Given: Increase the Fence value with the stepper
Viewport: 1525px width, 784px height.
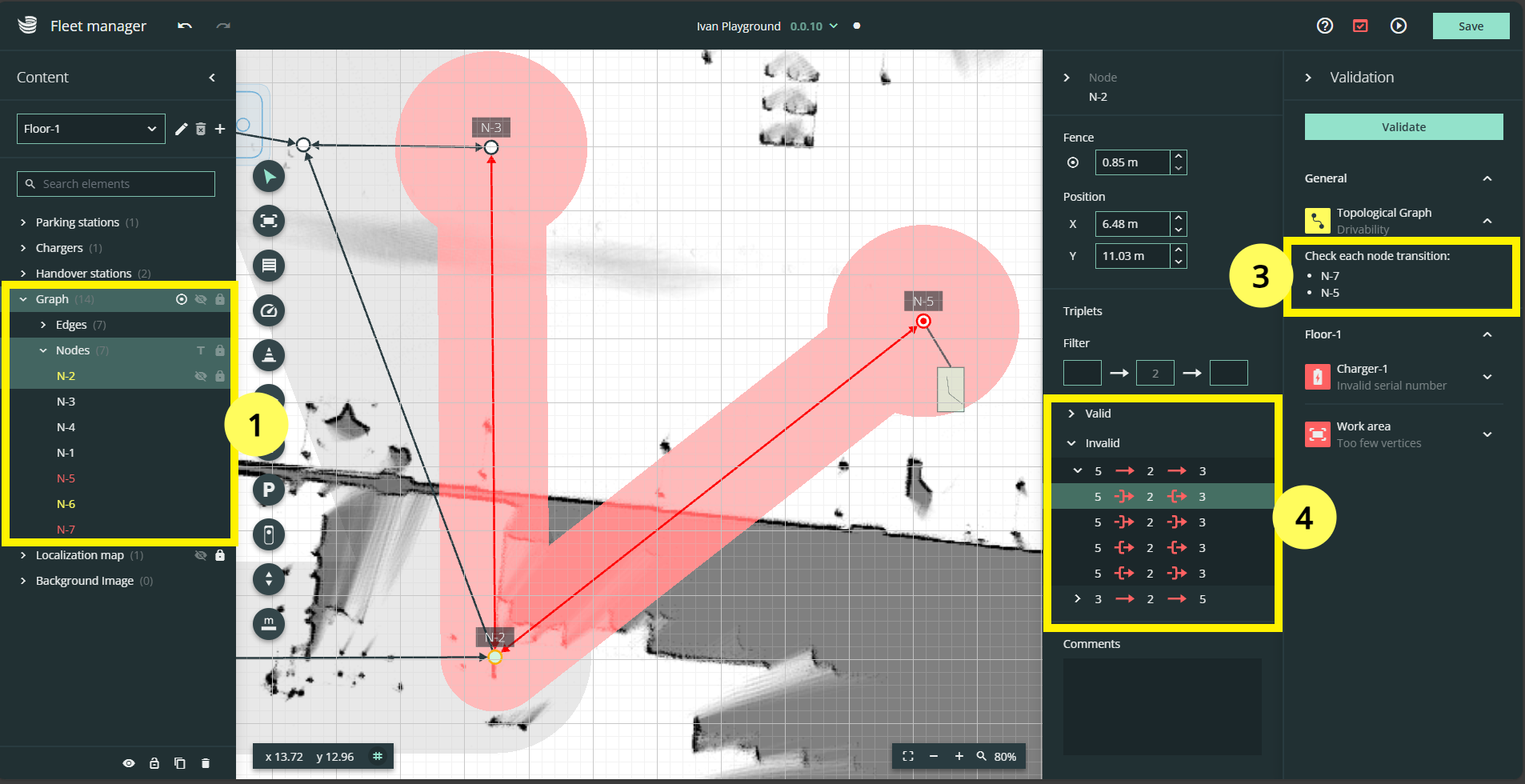Looking at the screenshot, I should (1178, 158).
